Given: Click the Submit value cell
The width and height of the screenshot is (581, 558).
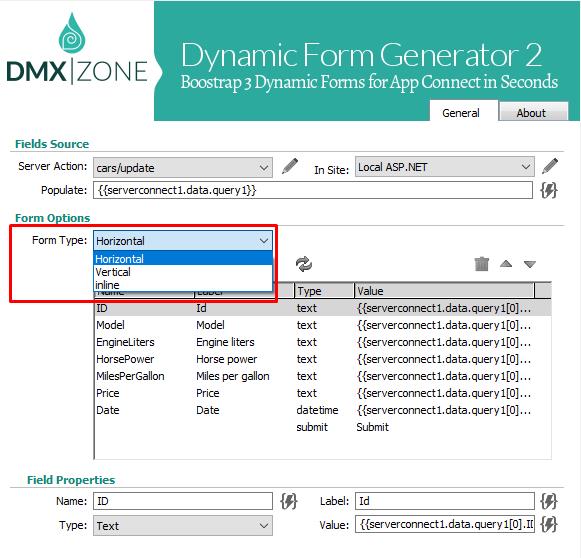Looking at the screenshot, I should point(372,427).
